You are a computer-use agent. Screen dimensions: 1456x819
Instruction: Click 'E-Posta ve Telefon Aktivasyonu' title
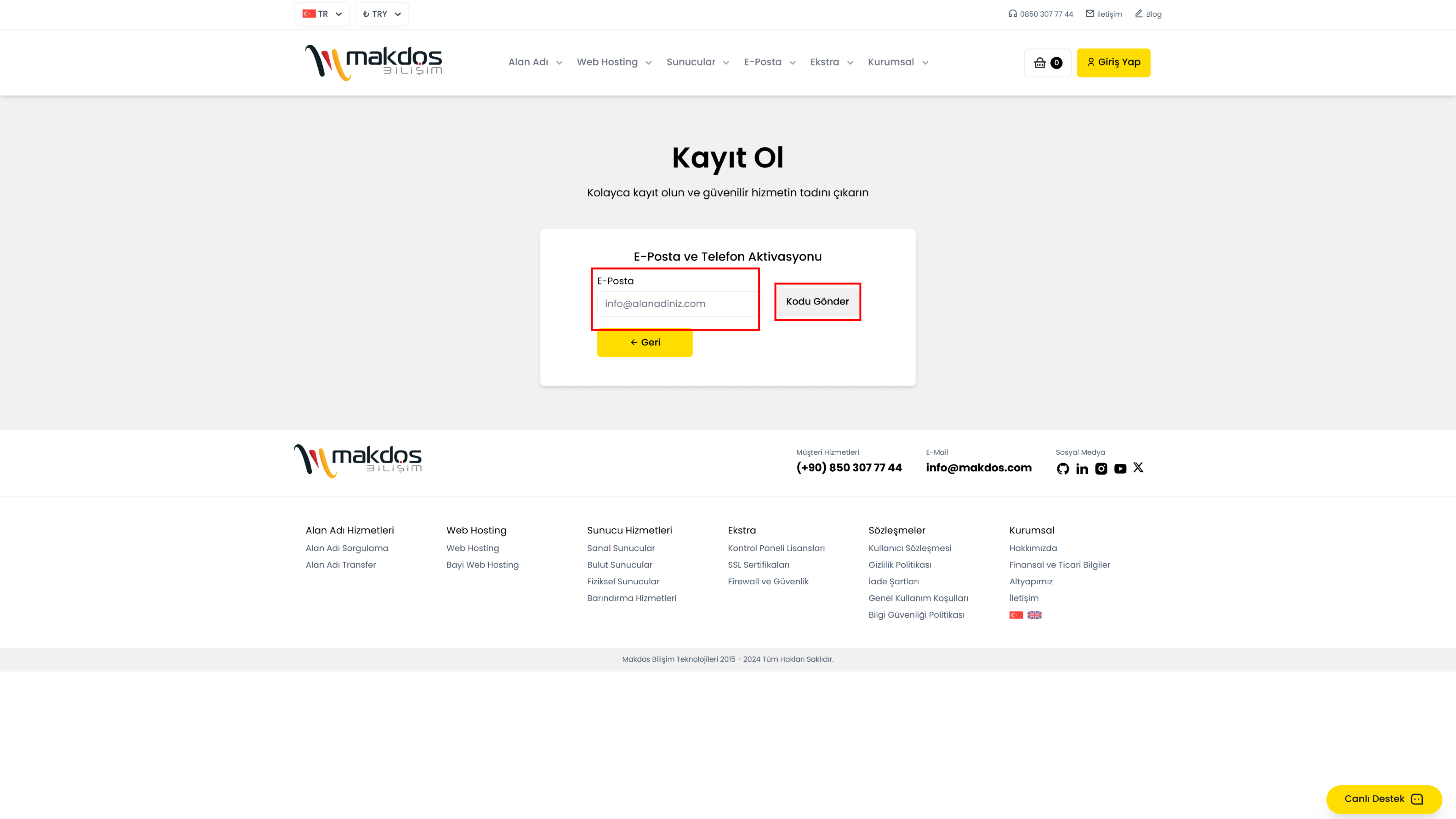pos(728,257)
